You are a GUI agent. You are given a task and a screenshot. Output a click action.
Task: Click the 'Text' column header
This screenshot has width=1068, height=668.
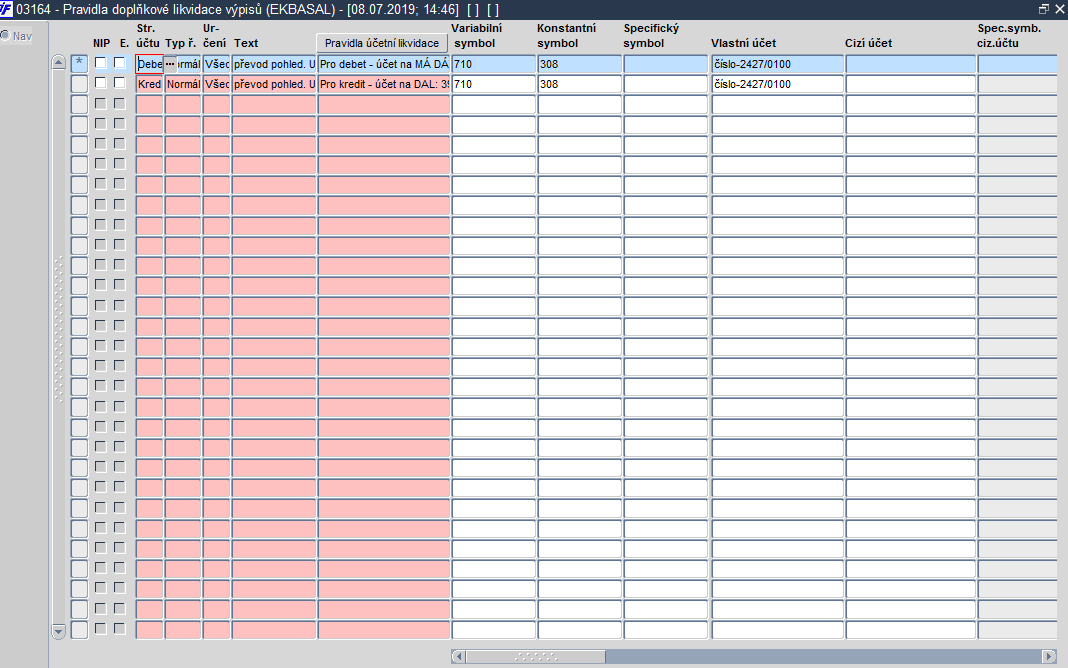pos(246,43)
